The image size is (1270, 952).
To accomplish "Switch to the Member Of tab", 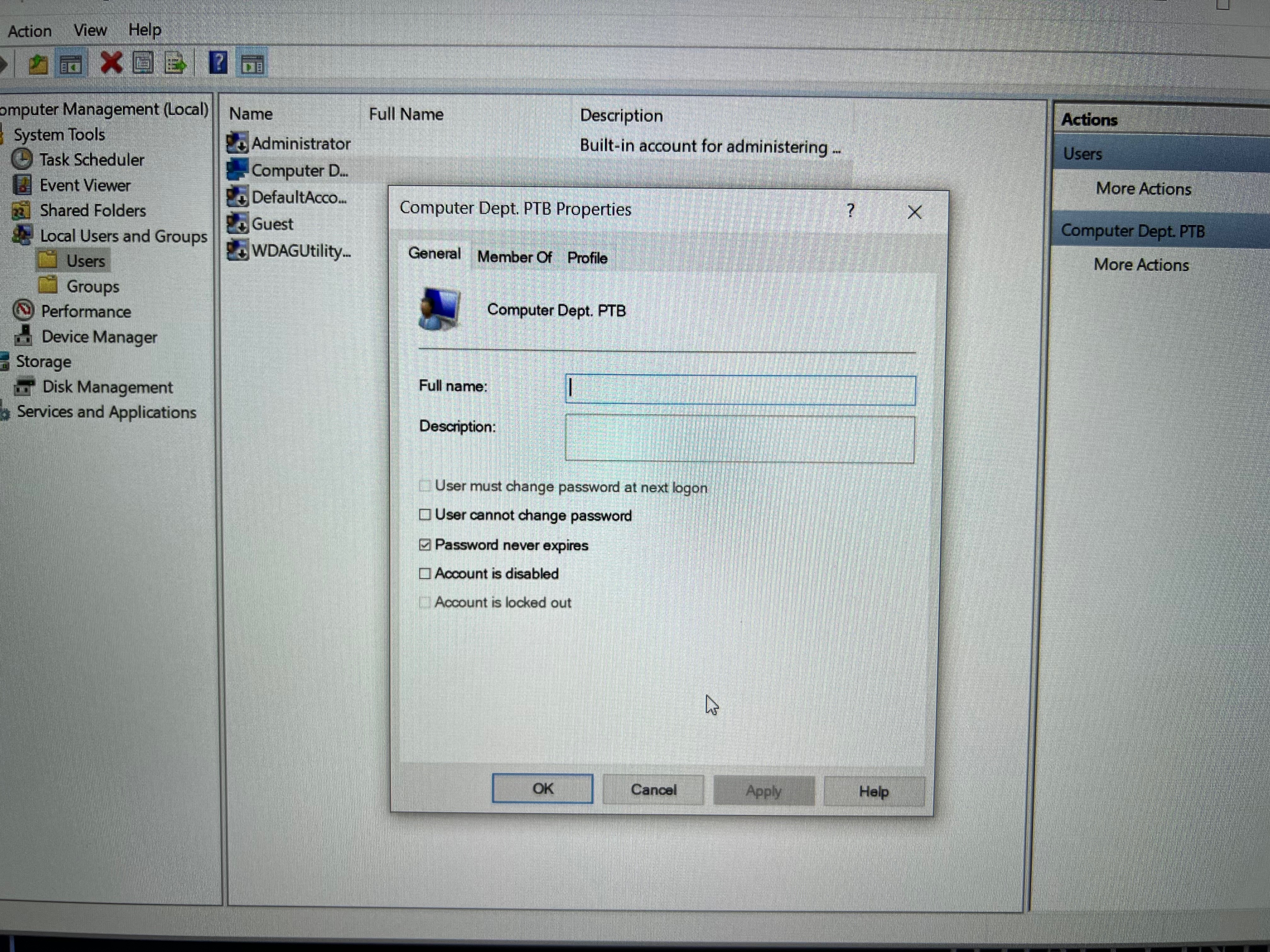I will 514,257.
